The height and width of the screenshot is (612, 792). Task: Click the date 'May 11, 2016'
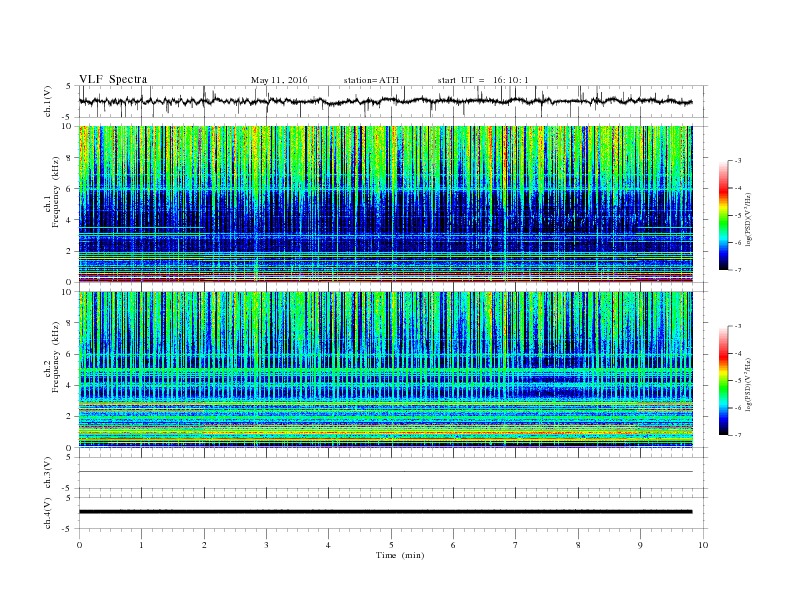[279, 80]
